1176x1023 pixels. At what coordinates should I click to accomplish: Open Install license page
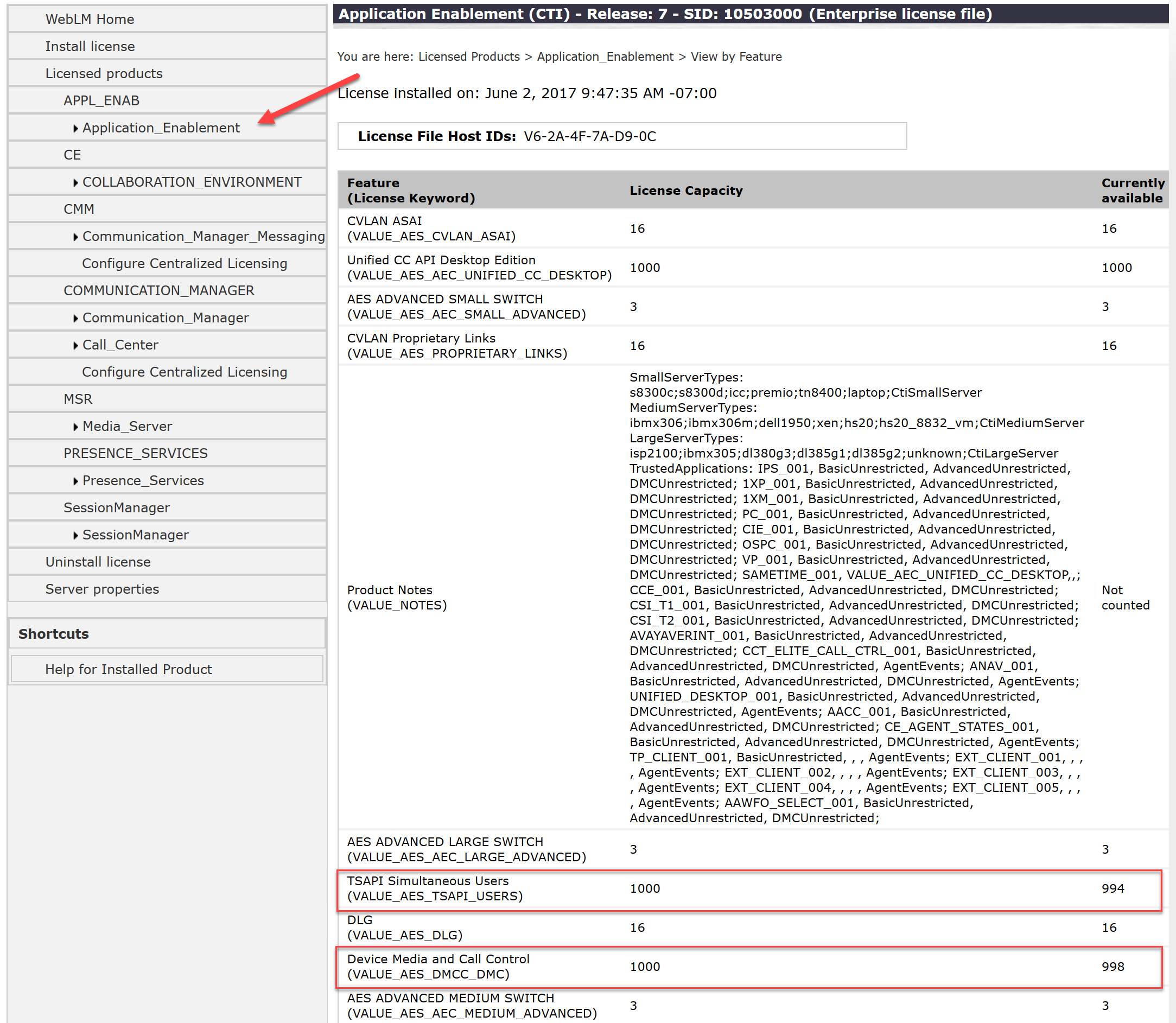point(90,46)
